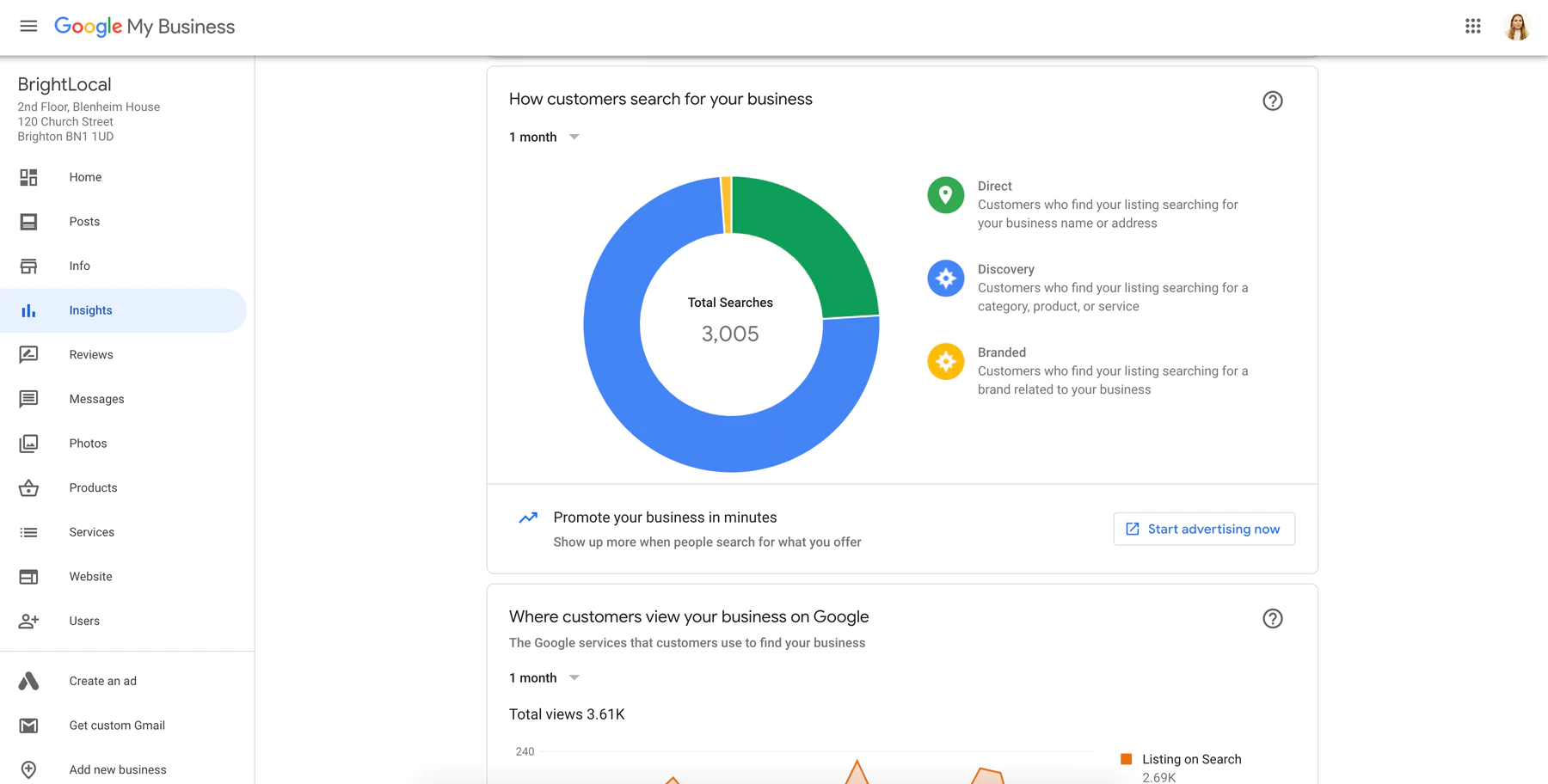Click the Services list icon
The width and height of the screenshot is (1548, 784).
coord(28,532)
